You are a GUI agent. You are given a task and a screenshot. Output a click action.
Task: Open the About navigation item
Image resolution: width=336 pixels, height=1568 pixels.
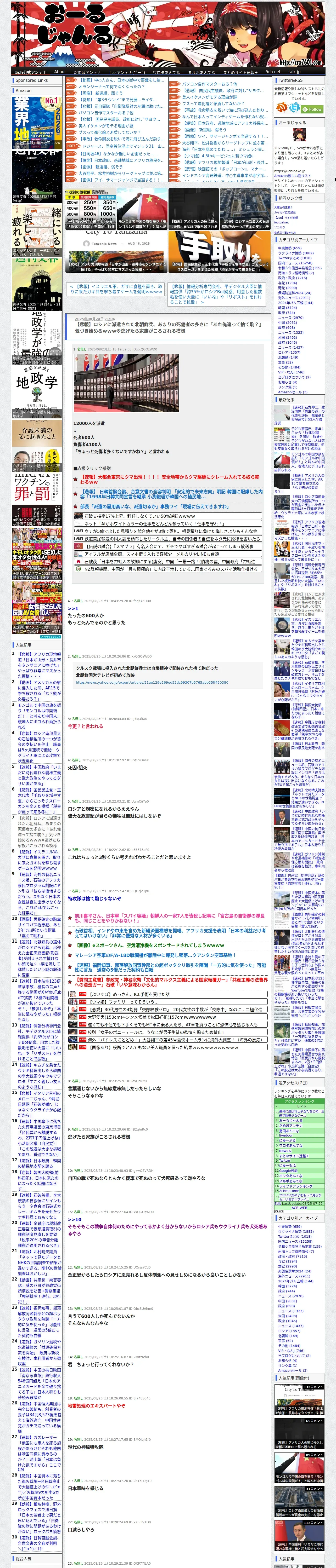[60, 72]
